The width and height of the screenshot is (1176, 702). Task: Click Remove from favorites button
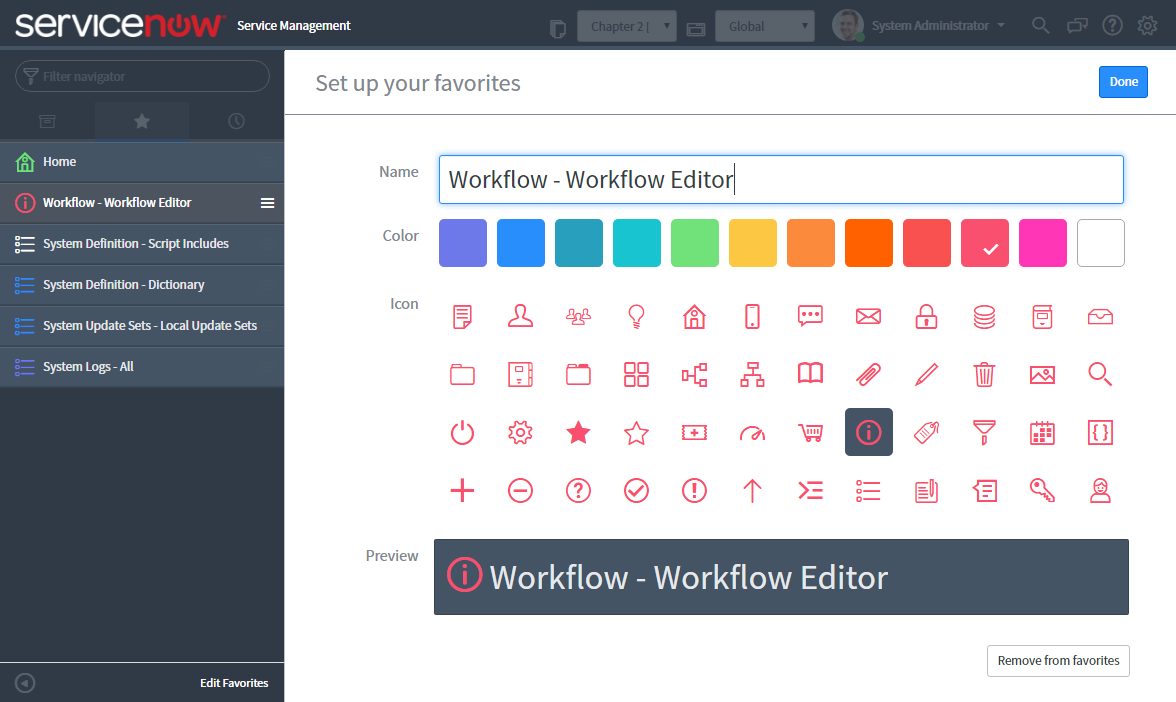[1058, 661]
